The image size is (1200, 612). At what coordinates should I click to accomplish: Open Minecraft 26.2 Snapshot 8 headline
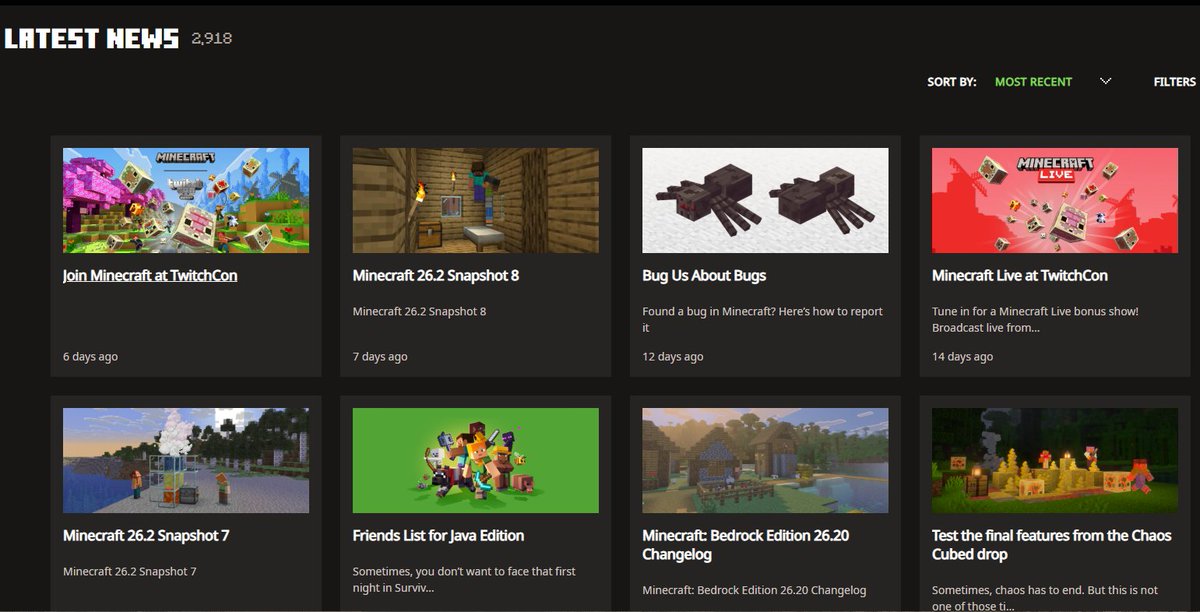coord(436,275)
